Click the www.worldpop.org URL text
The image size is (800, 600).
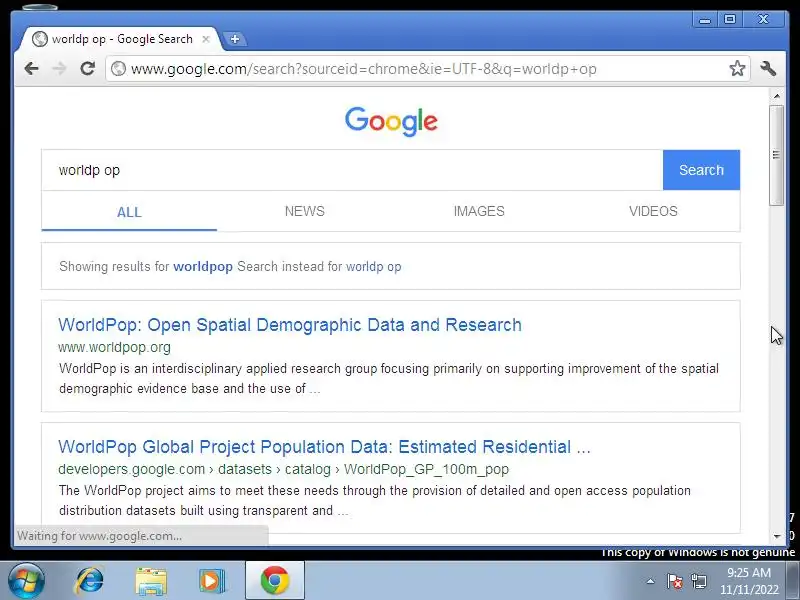(x=114, y=347)
